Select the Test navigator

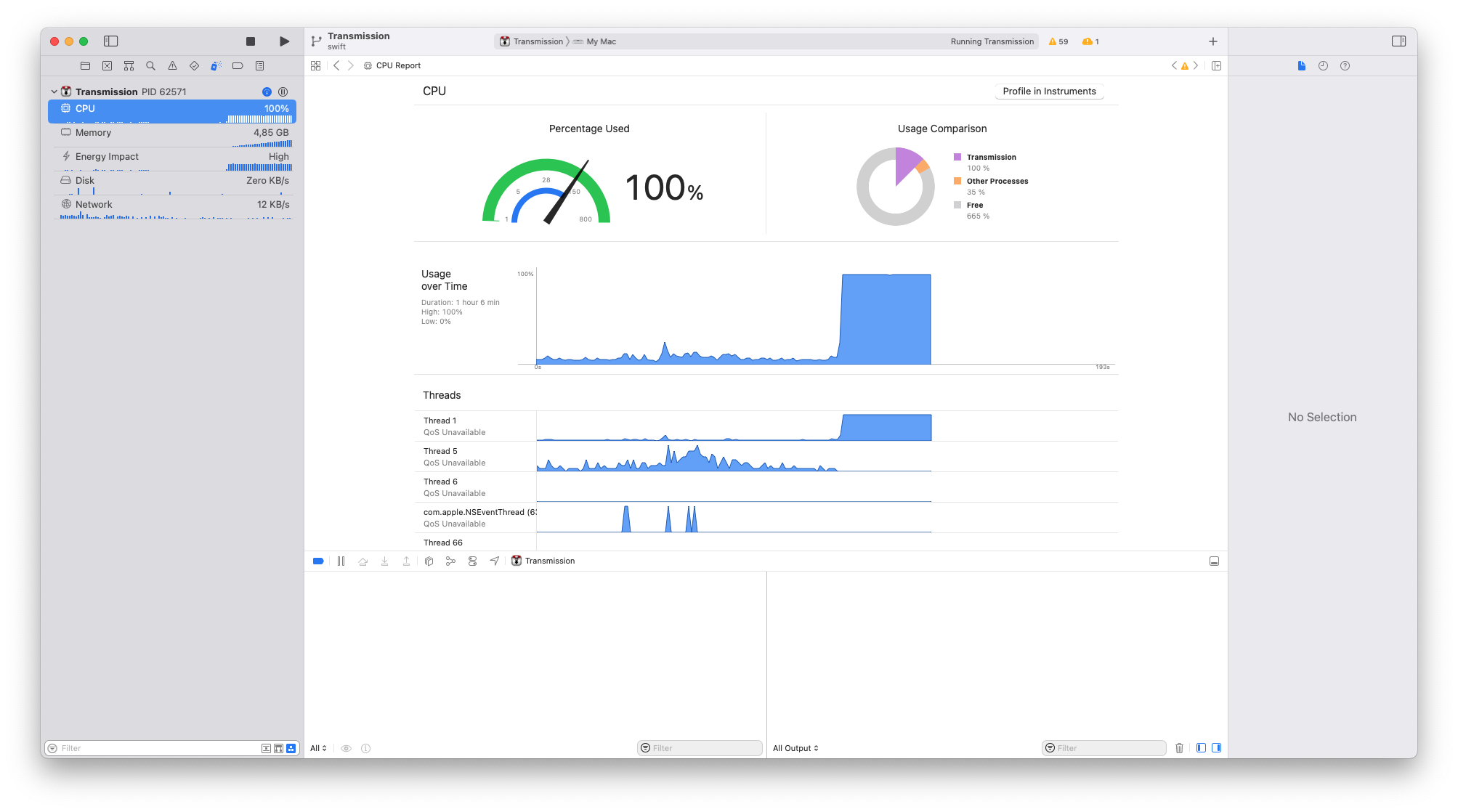[x=194, y=65]
